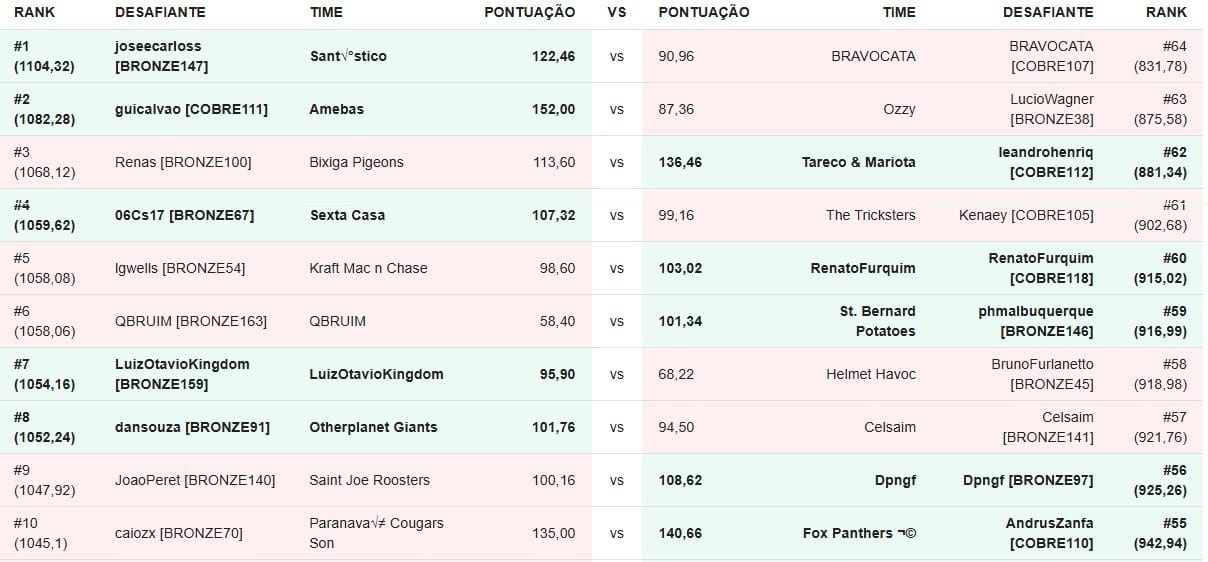Select the Sexta Casa team name
Viewport: 1208px width, 562px height.
point(347,215)
